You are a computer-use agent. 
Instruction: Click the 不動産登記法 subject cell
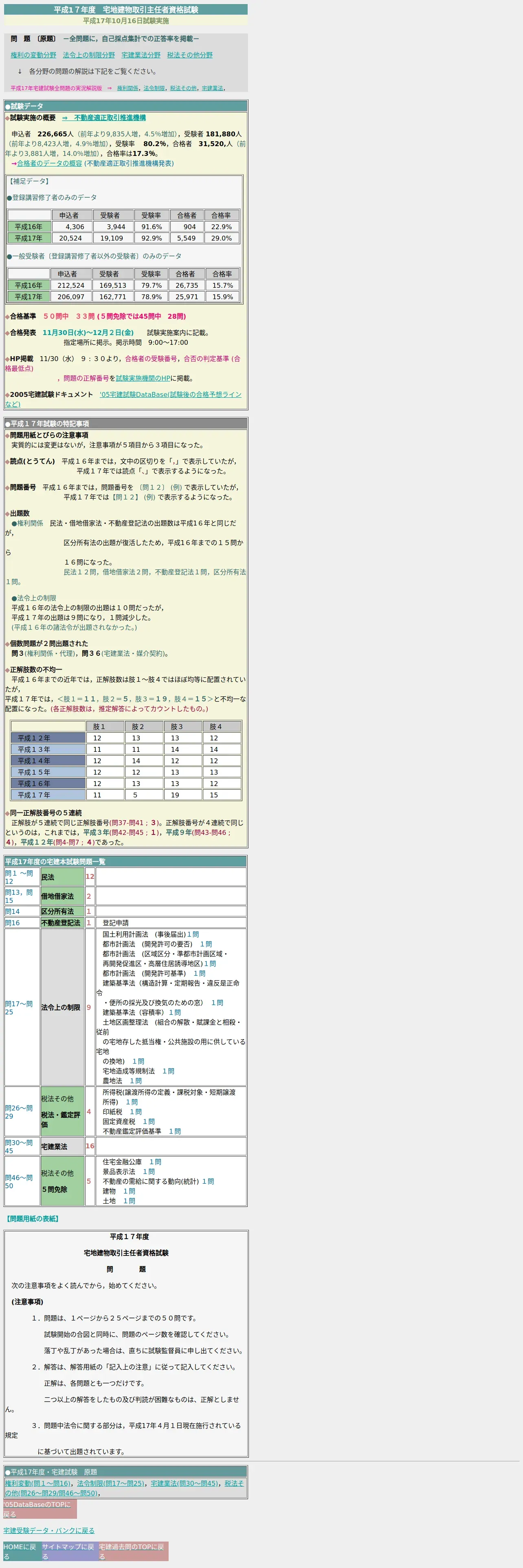click(x=62, y=923)
